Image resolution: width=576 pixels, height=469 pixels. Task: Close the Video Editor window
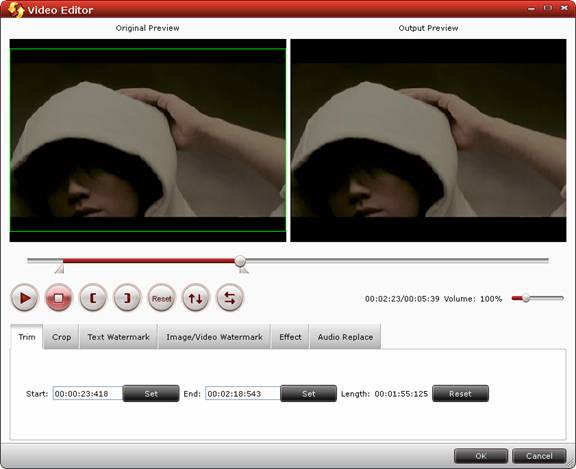(564, 8)
